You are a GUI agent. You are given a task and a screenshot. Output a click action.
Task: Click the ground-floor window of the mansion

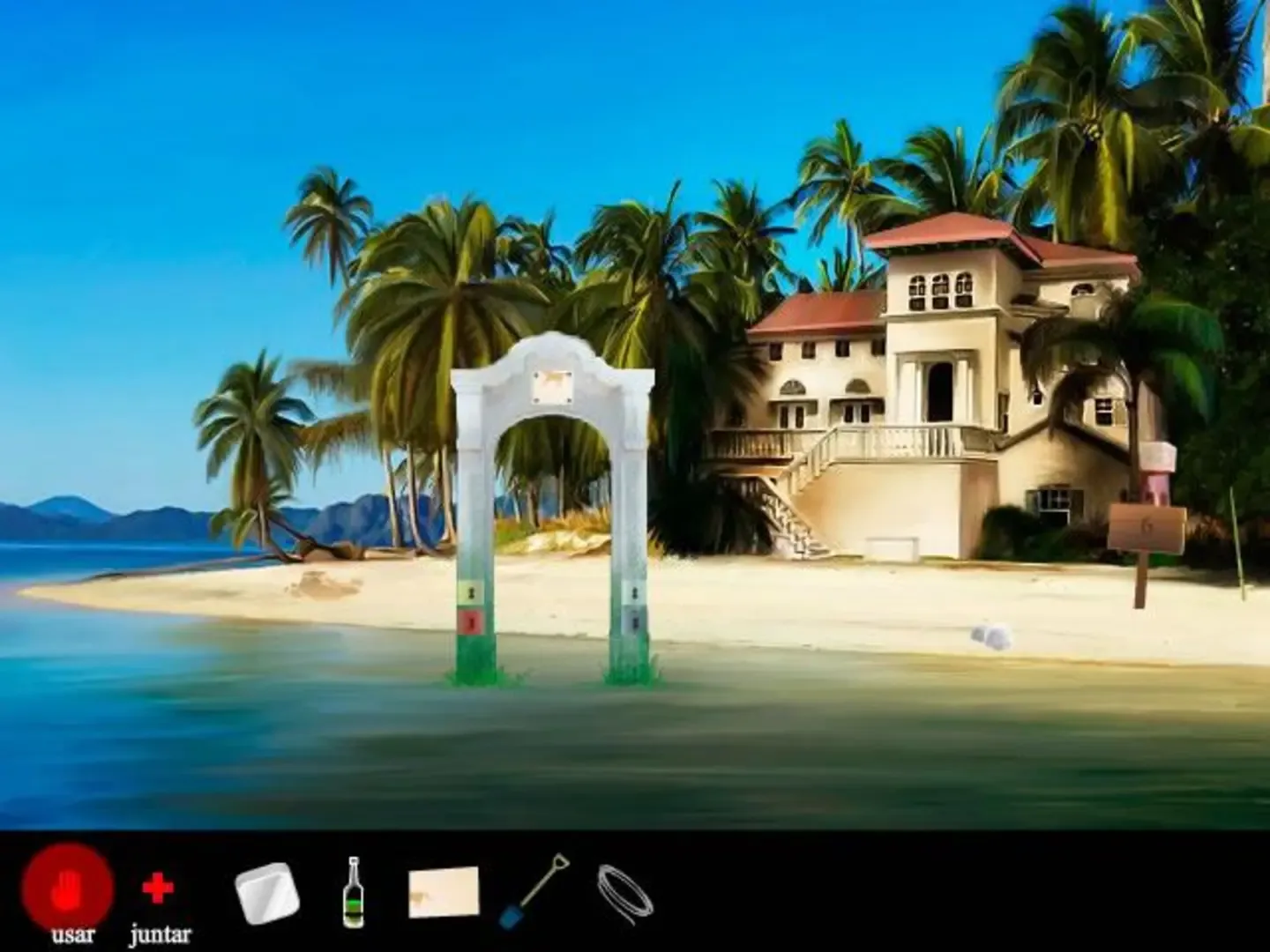(x=1053, y=507)
